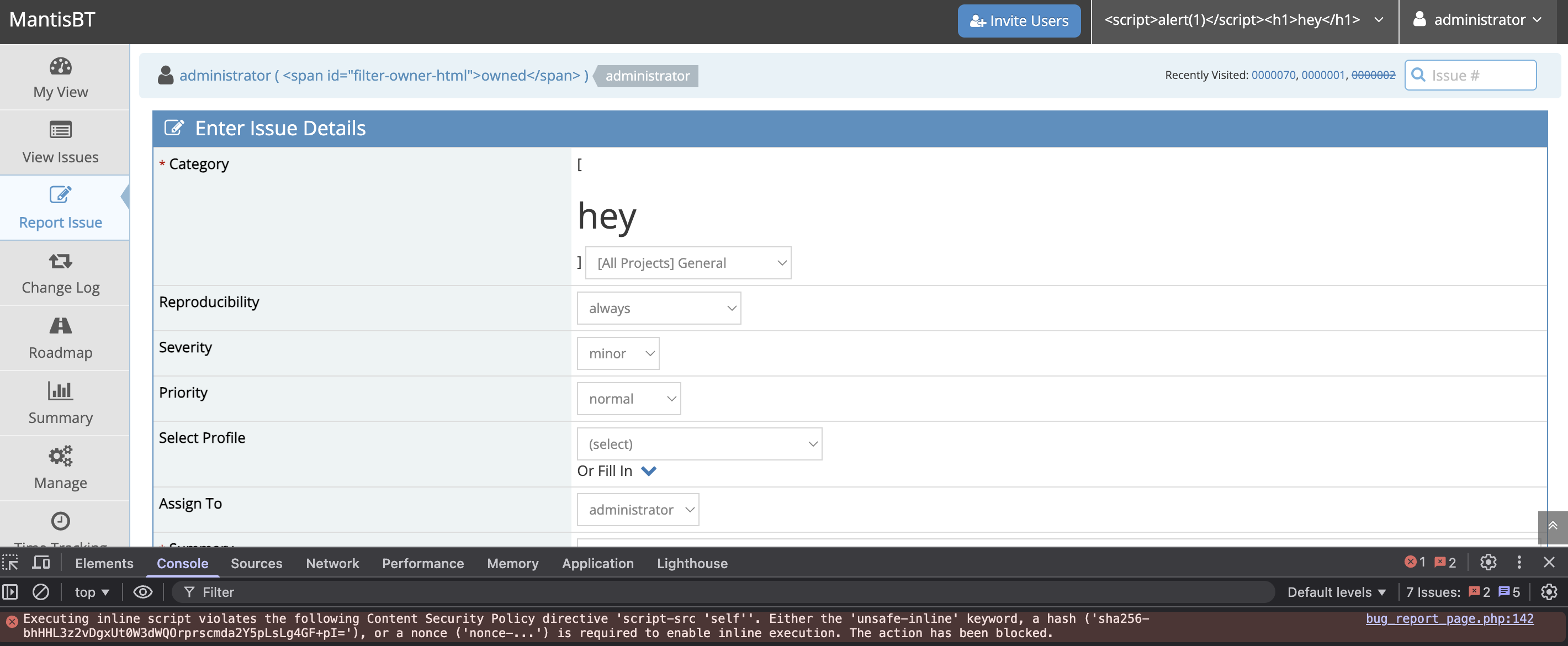Show the console sidebar

10,592
